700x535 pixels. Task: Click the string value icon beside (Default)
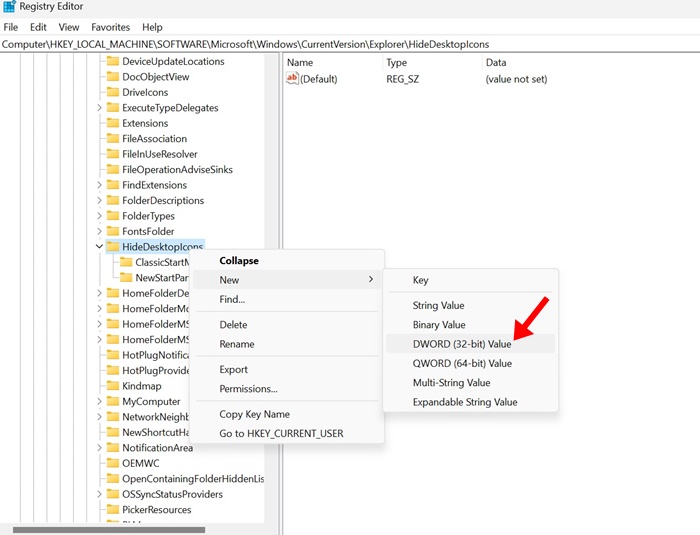pyautogui.click(x=292, y=79)
